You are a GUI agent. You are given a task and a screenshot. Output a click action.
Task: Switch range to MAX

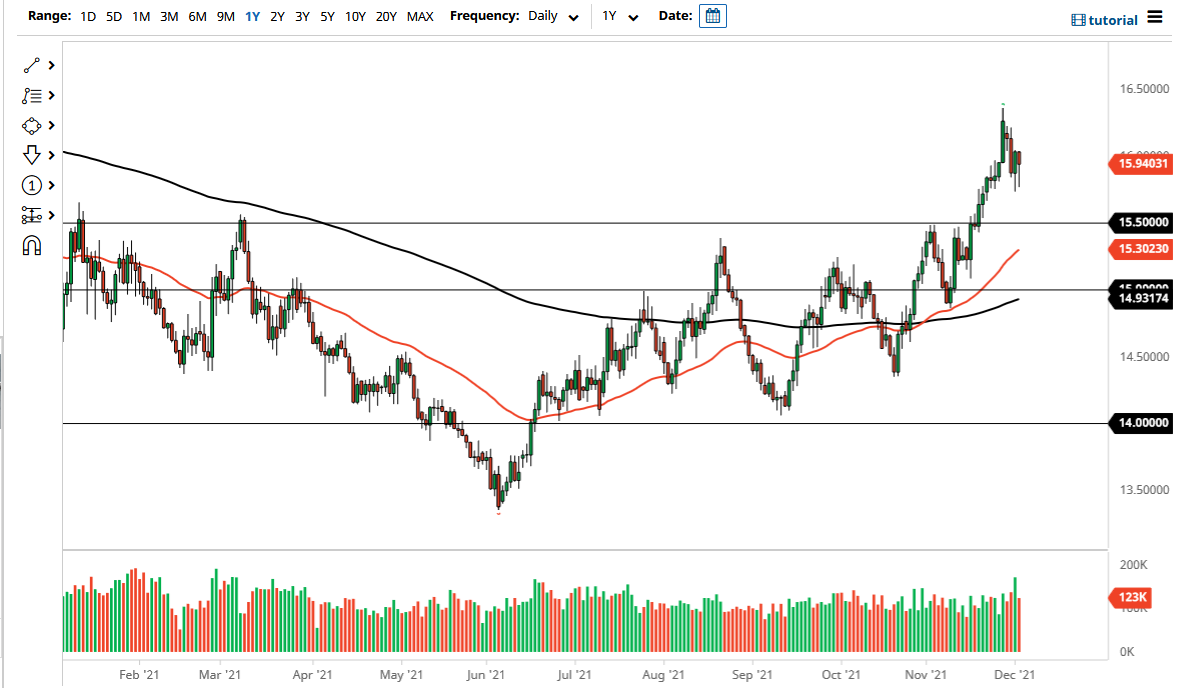coord(420,16)
